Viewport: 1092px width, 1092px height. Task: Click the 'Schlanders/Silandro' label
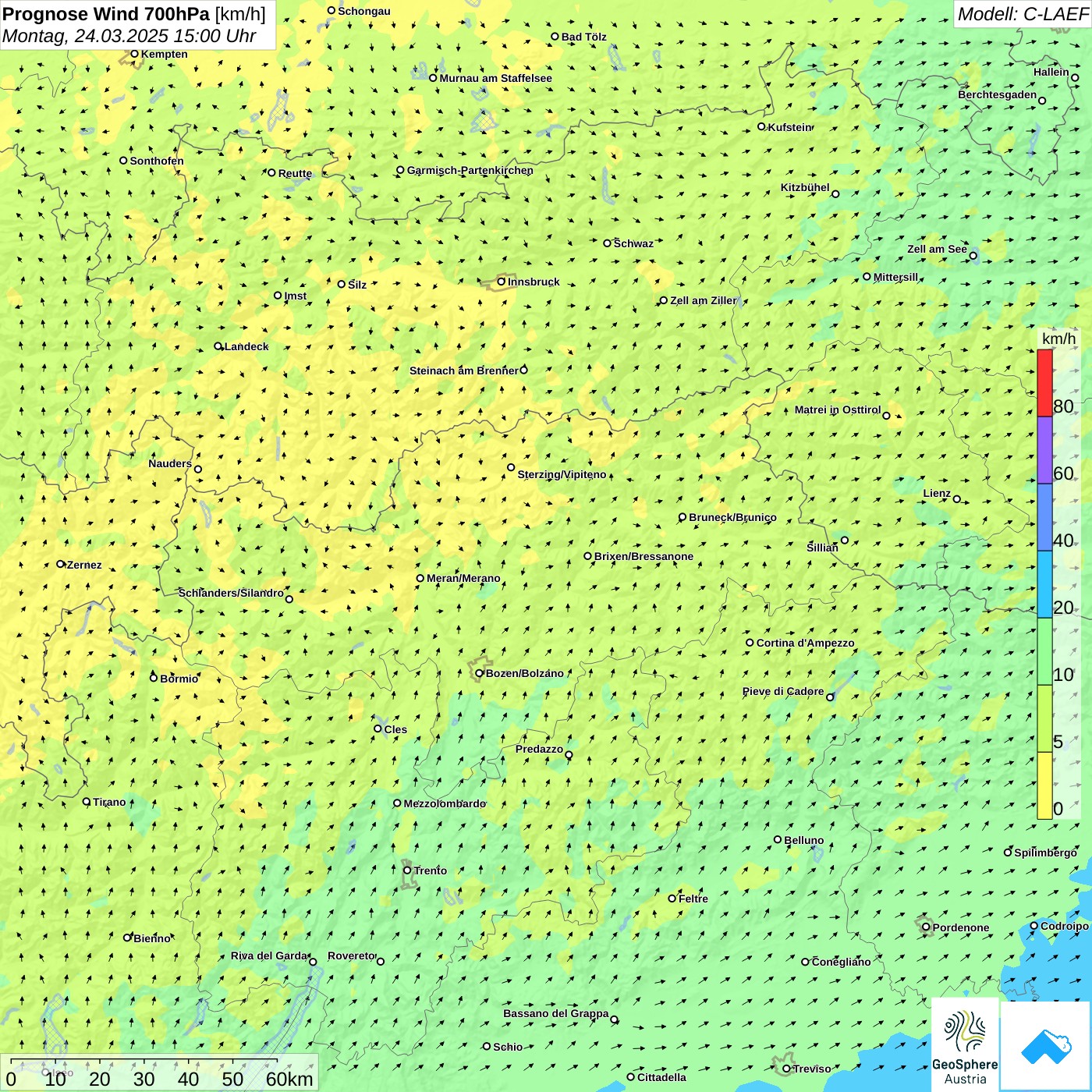231,593
